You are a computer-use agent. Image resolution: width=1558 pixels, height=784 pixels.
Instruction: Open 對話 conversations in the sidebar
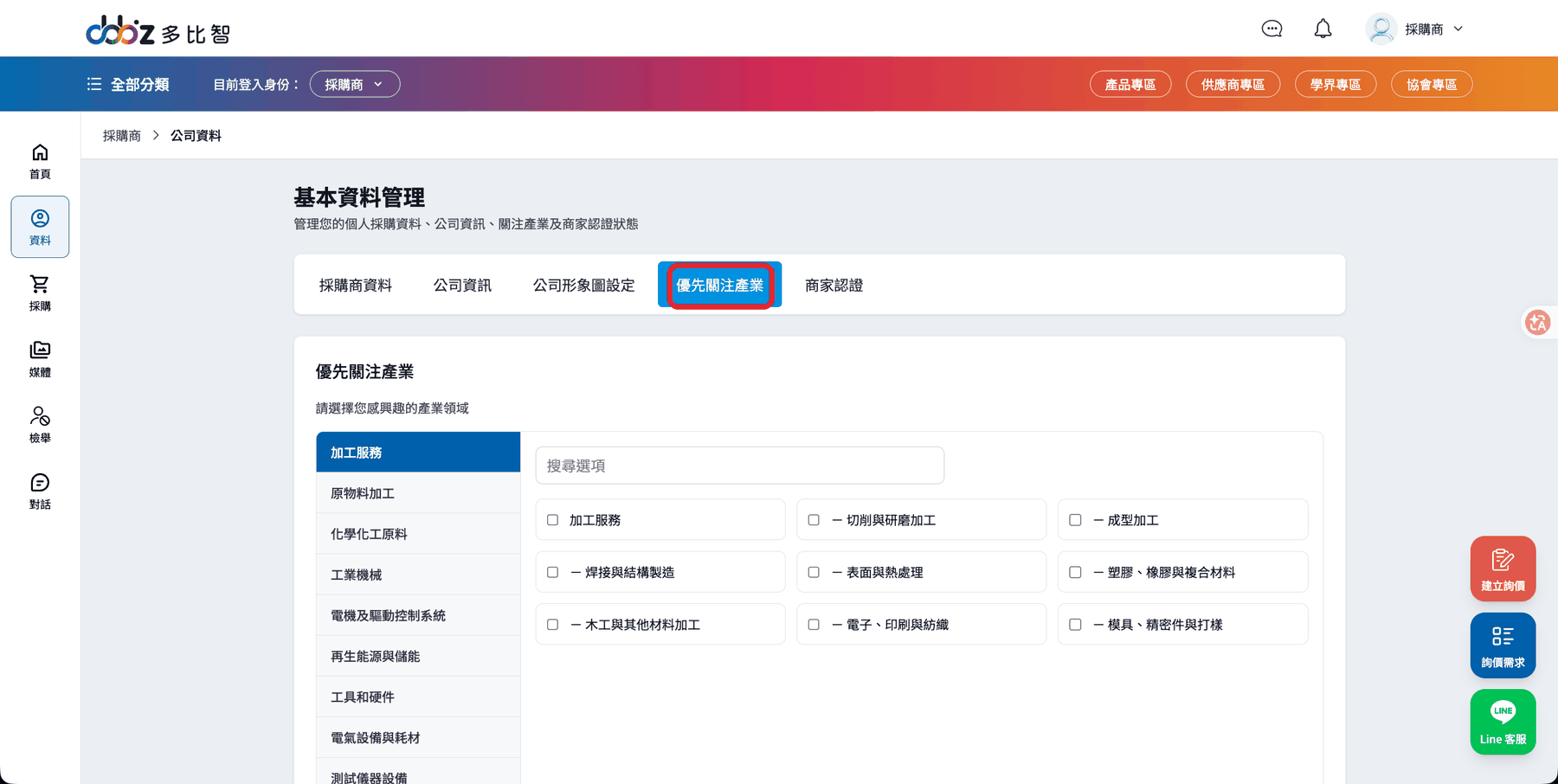tap(40, 492)
